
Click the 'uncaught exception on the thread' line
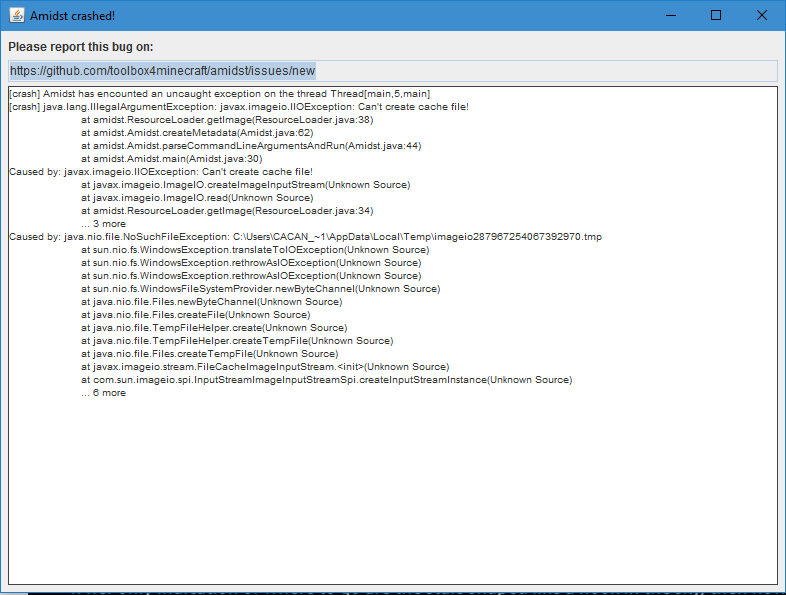click(220, 94)
